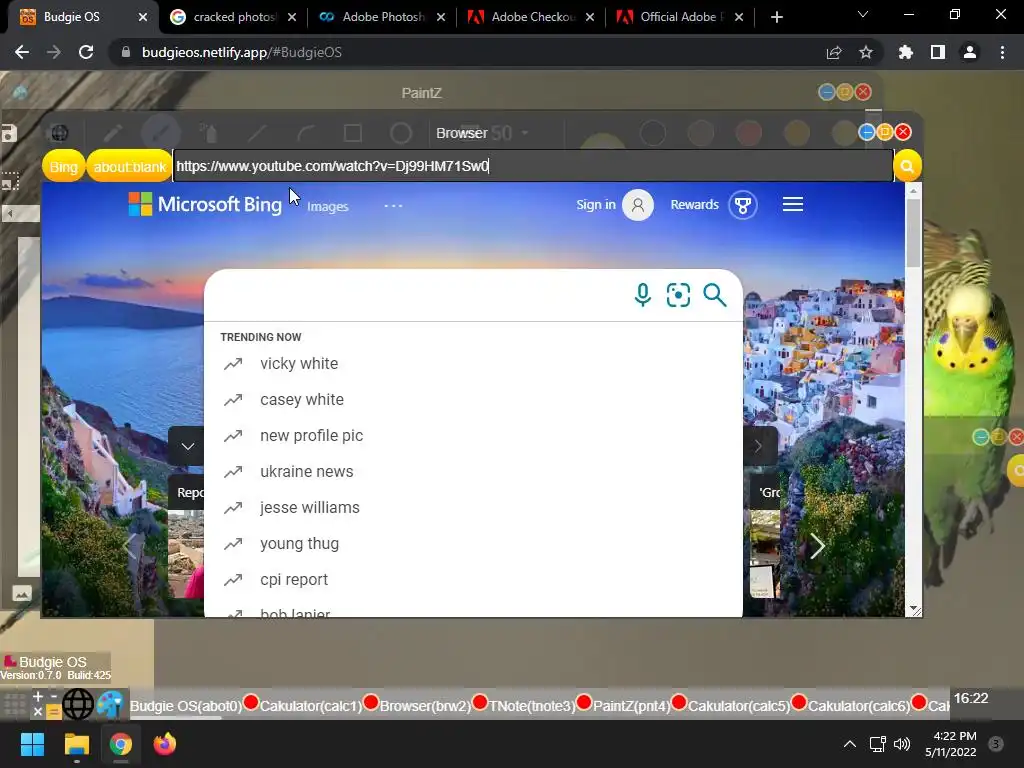This screenshot has height=768, width=1024.
Task: Open the Bing three-dots more menu
Action: (x=393, y=206)
